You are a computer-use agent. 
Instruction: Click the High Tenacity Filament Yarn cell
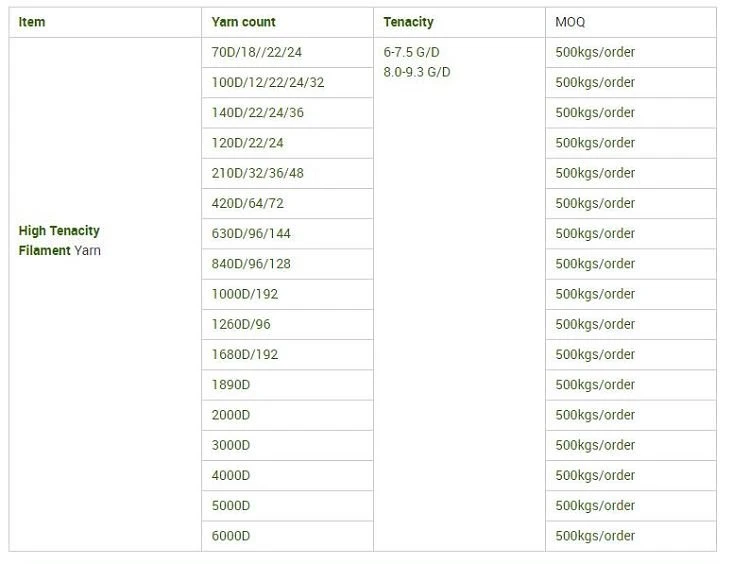tap(105, 294)
